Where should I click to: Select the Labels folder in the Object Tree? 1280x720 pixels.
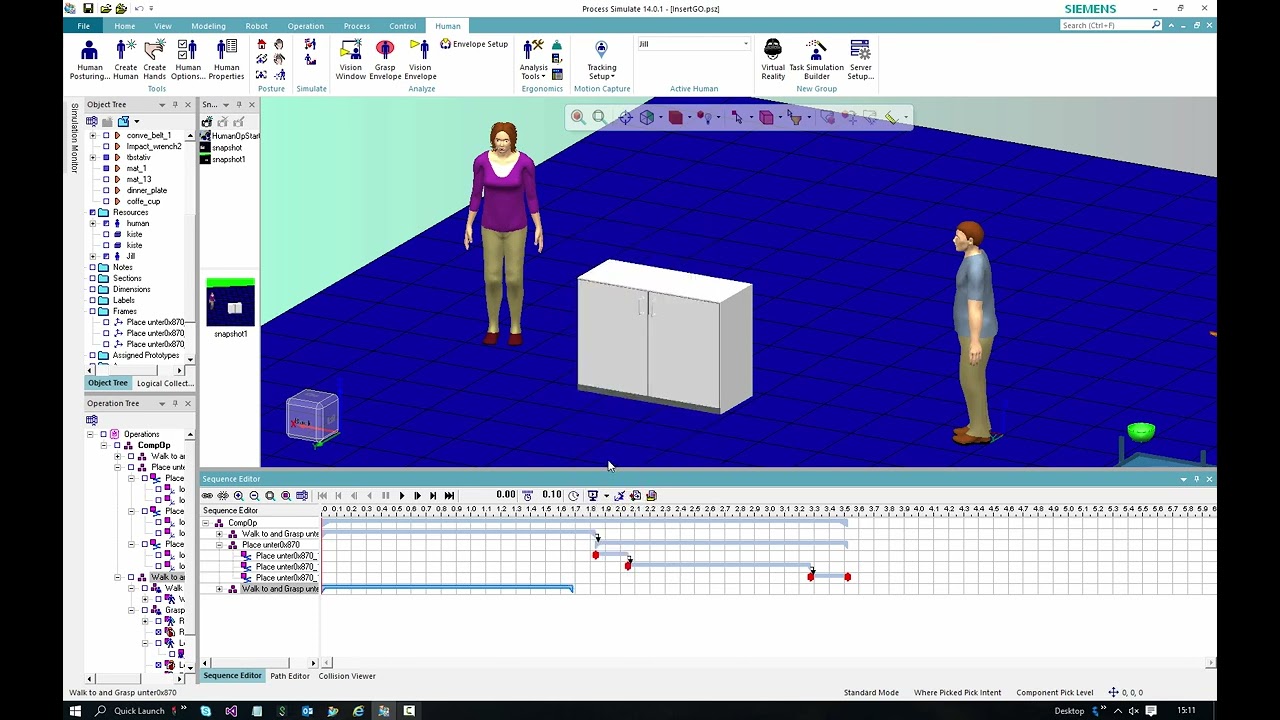pyautogui.click(x=124, y=300)
